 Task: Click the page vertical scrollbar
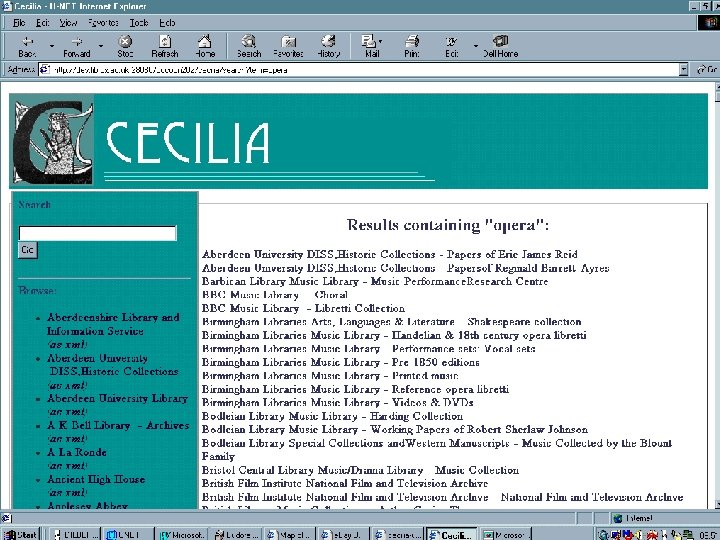(717, 294)
